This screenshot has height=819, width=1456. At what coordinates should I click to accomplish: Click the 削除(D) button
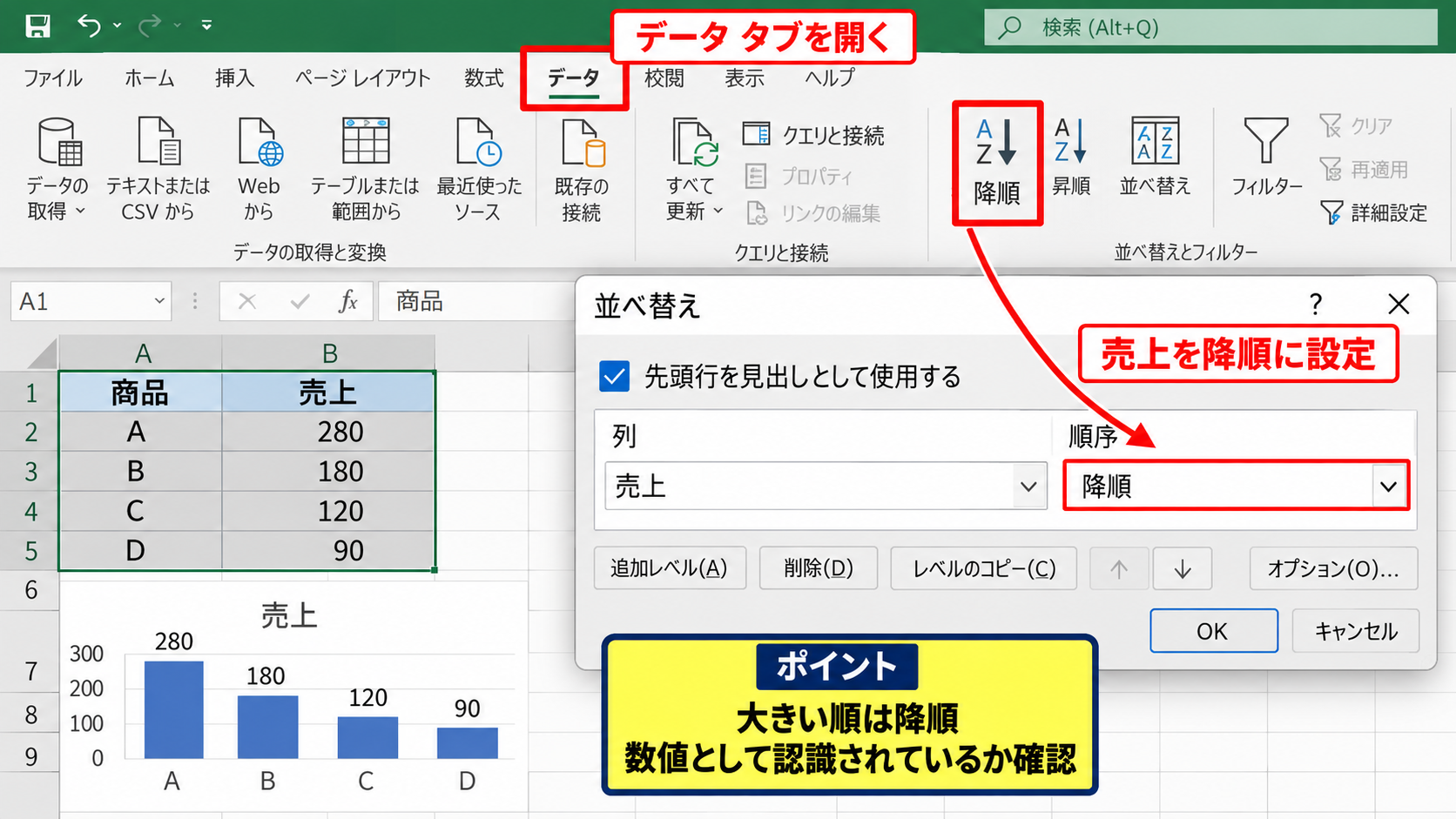pyautogui.click(x=818, y=568)
